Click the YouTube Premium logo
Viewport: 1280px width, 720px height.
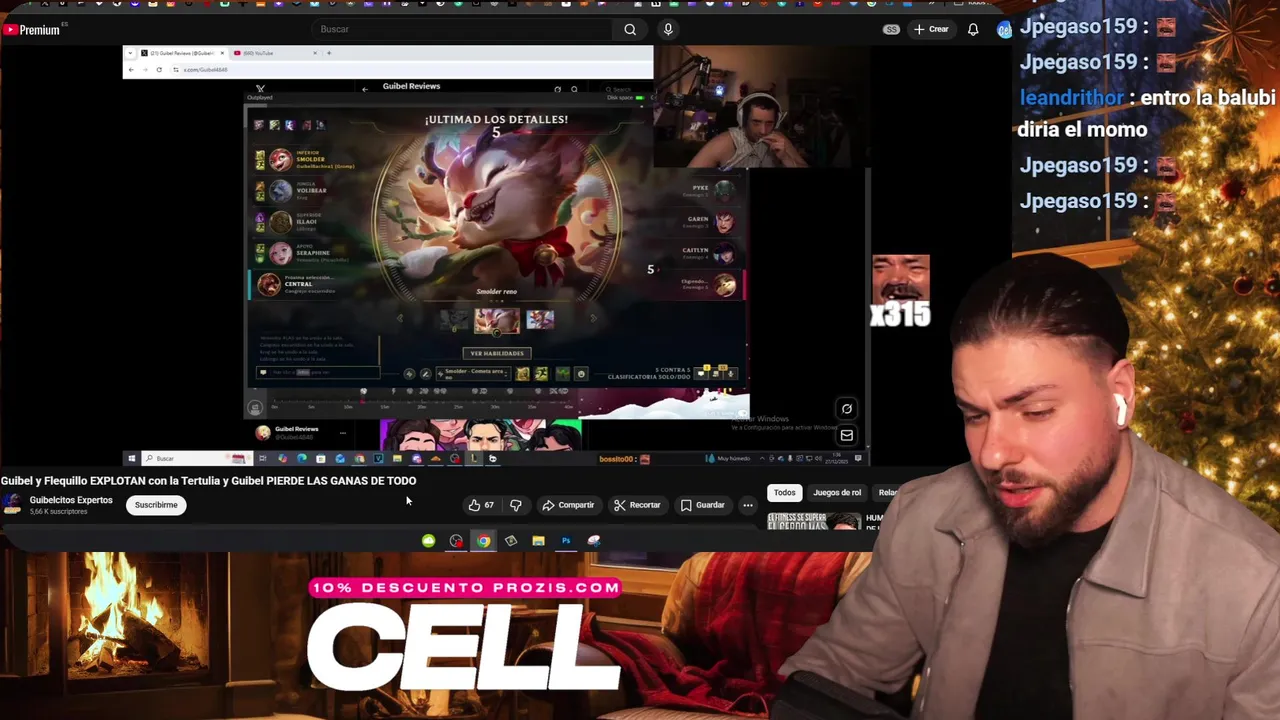(31, 30)
